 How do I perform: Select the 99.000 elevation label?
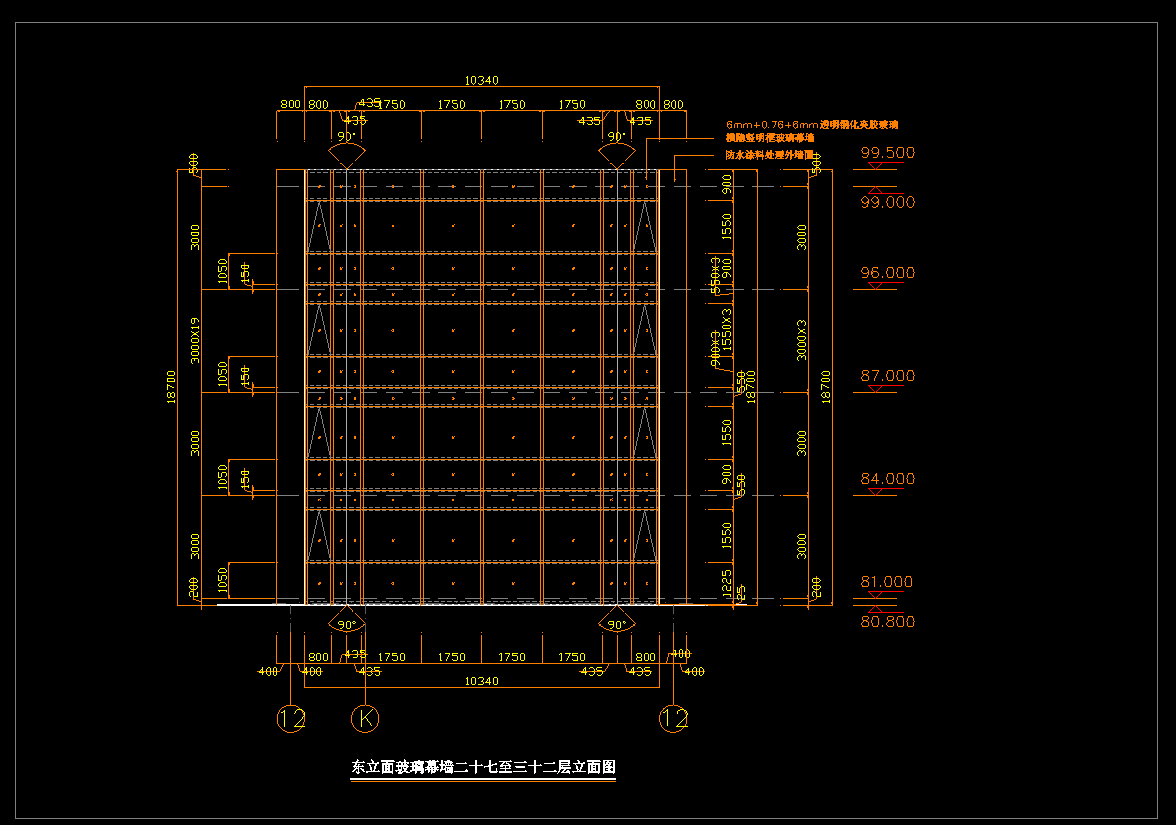[887, 202]
